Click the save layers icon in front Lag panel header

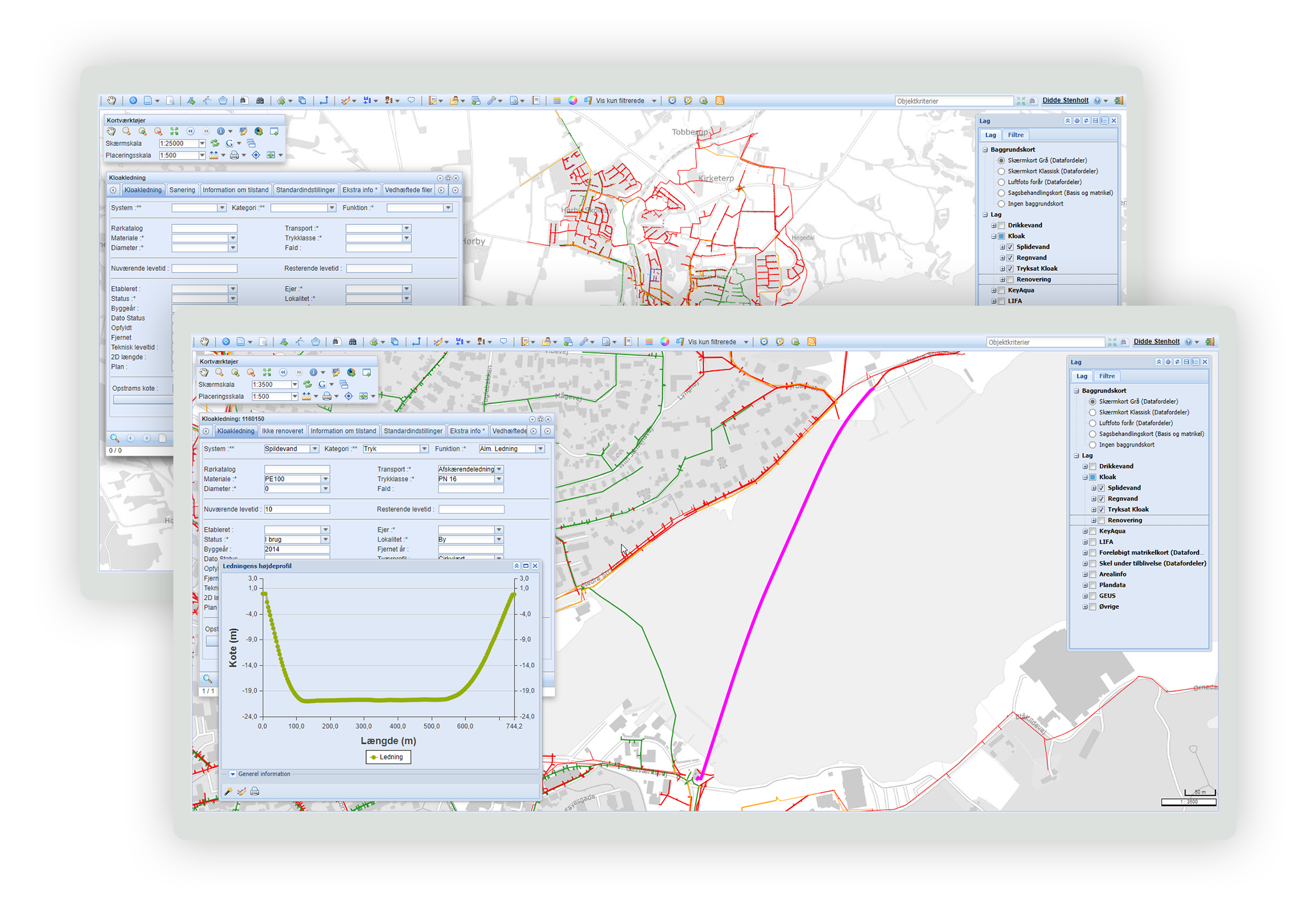(1186, 362)
